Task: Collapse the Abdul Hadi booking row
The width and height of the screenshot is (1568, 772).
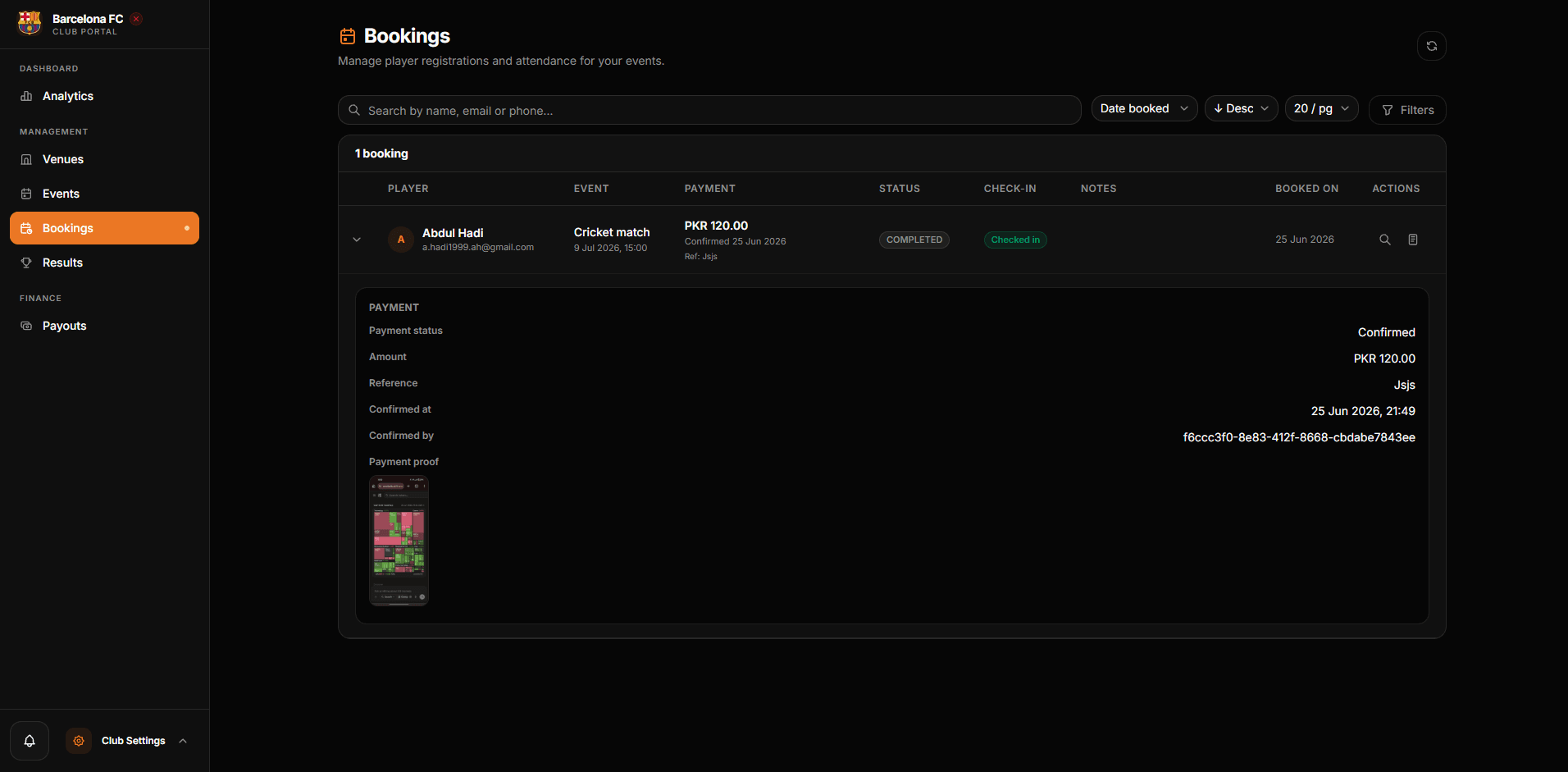Action: tap(357, 240)
